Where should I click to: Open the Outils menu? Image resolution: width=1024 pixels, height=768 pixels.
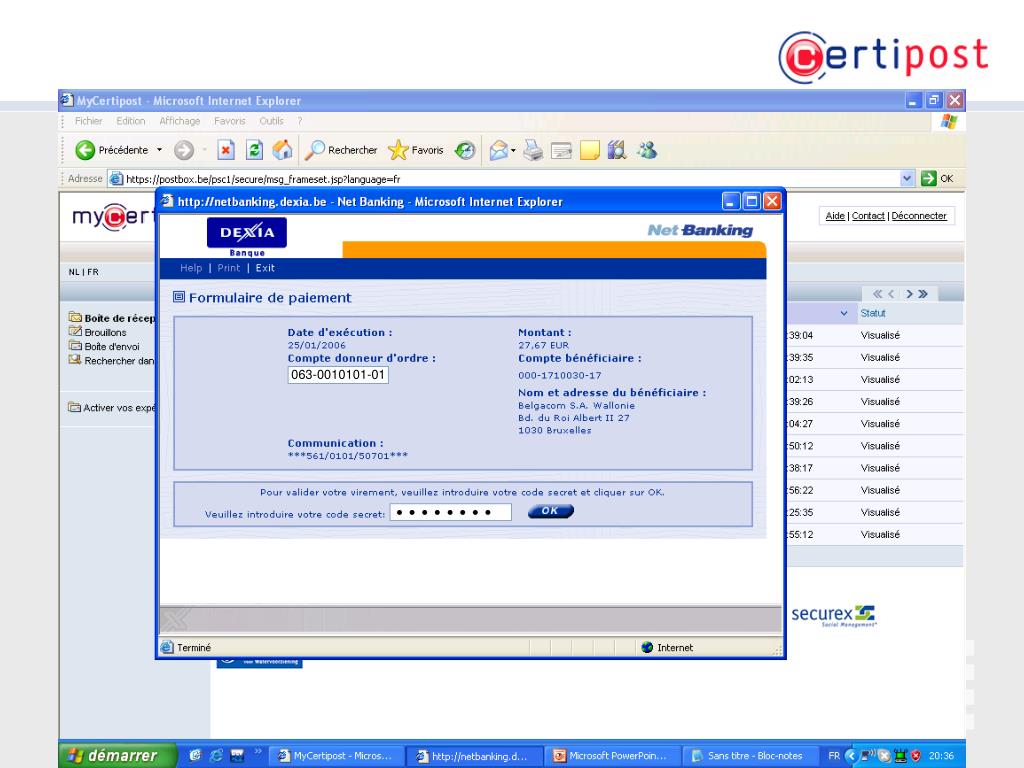coord(271,121)
